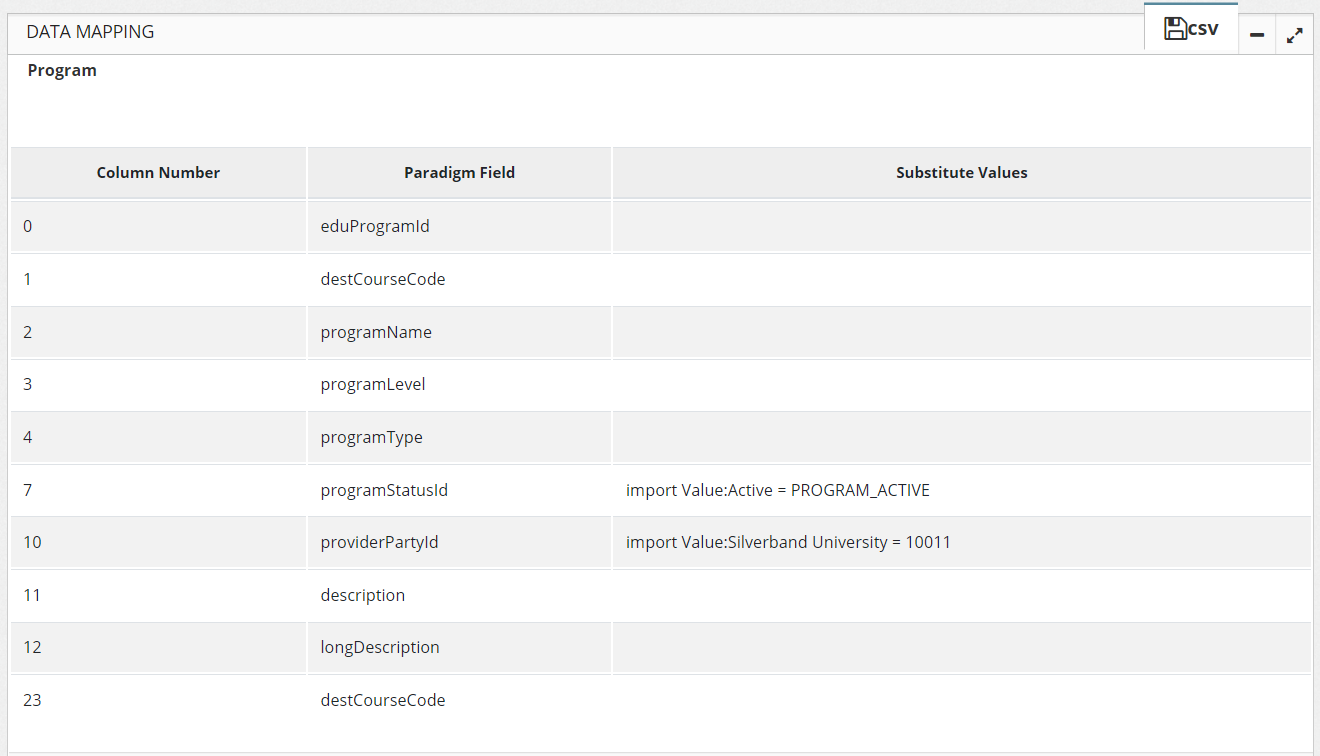This screenshot has width=1320, height=756.
Task: Click the Column Number header
Action: click(x=158, y=173)
